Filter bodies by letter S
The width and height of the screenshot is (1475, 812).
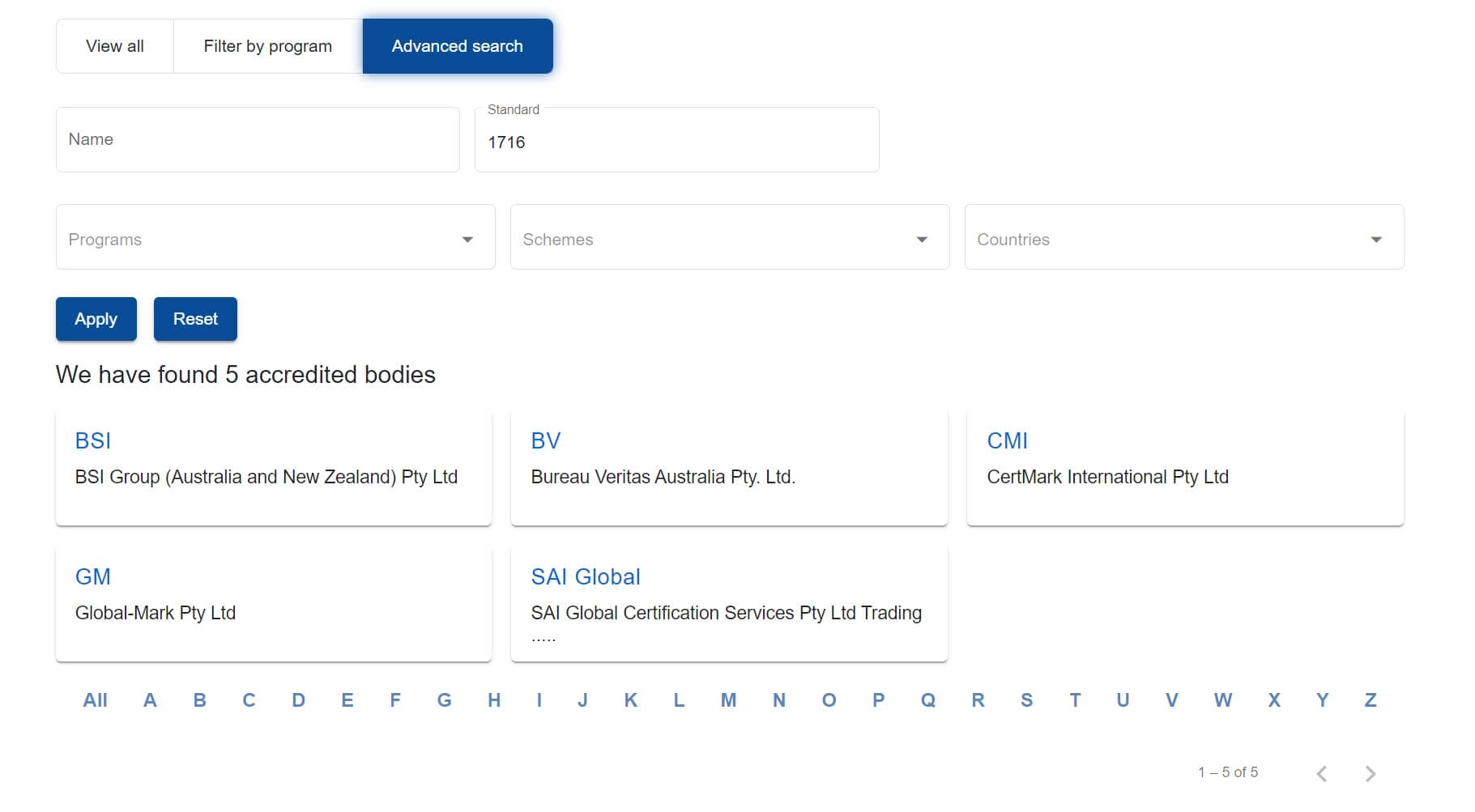click(x=1027, y=700)
